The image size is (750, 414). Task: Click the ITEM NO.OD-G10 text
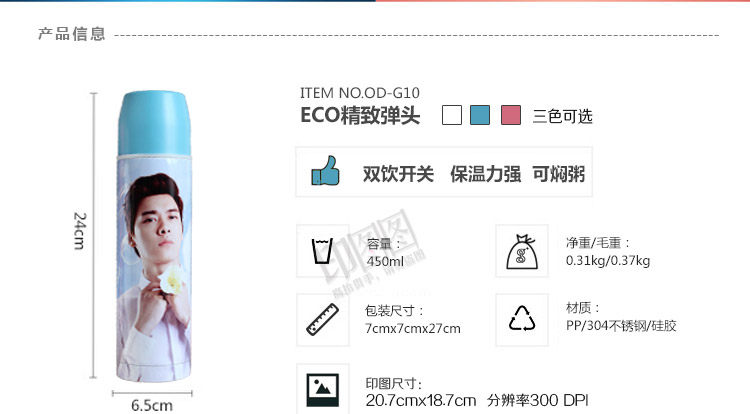(360, 93)
